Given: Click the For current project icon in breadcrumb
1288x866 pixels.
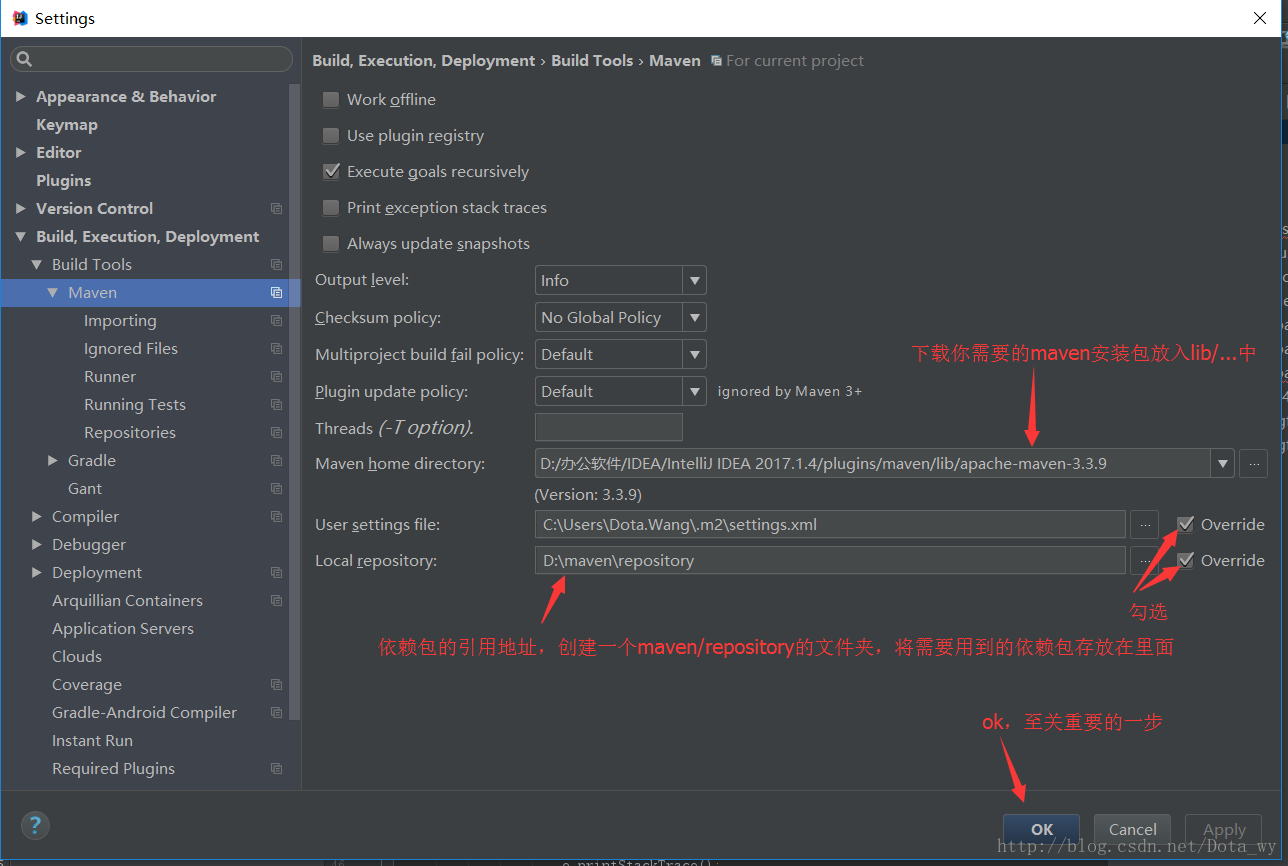Looking at the screenshot, I should (x=716, y=61).
